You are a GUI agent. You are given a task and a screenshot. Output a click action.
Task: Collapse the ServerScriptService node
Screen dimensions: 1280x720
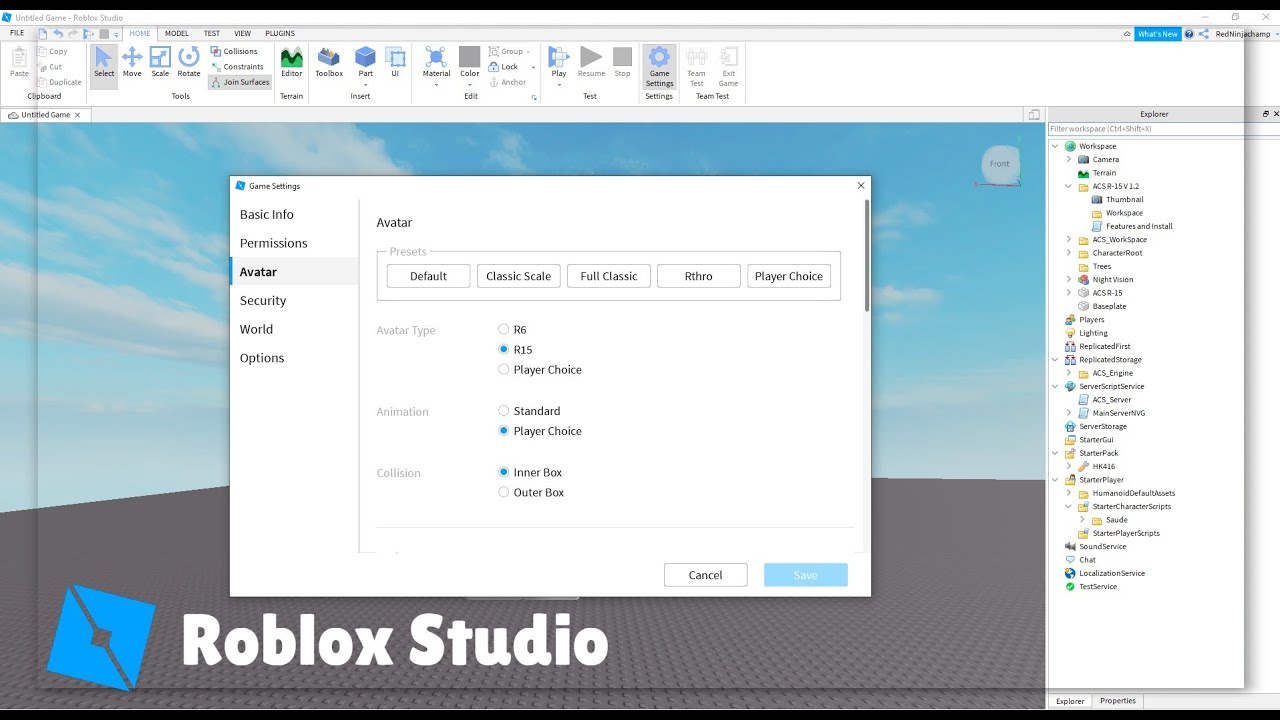click(1055, 386)
